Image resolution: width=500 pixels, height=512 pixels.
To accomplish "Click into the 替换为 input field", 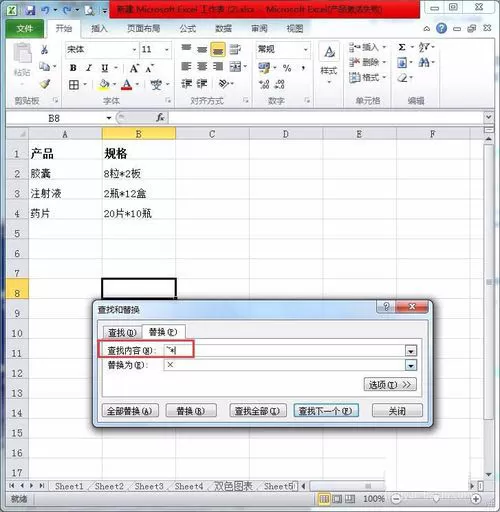I will pyautogui.click(x=284, y=365).
